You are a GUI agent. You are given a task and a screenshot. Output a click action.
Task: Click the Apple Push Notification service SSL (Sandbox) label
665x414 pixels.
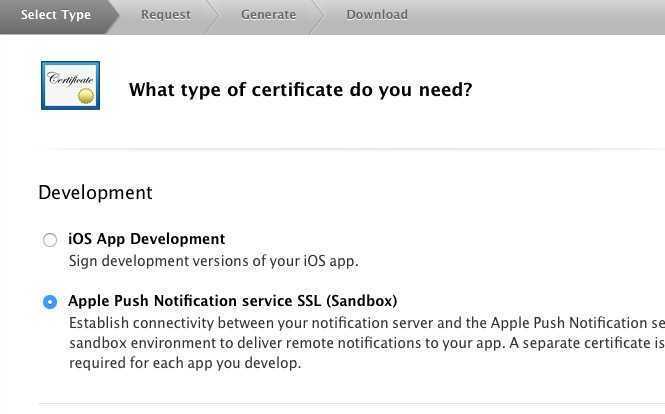[232, 301]
